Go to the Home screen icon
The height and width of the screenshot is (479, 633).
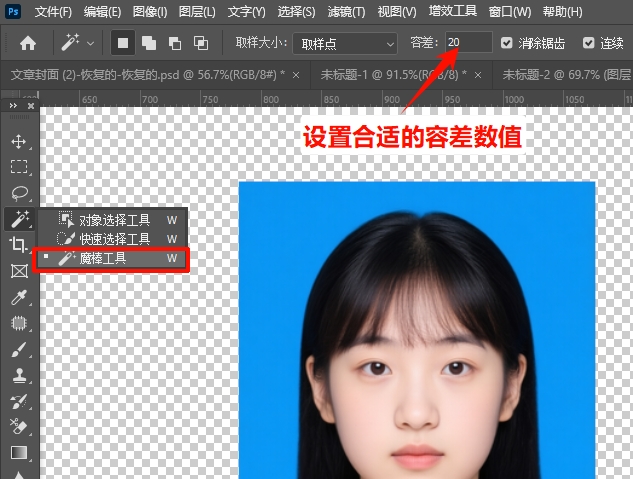pyautogui.click(x=28, y=43)
